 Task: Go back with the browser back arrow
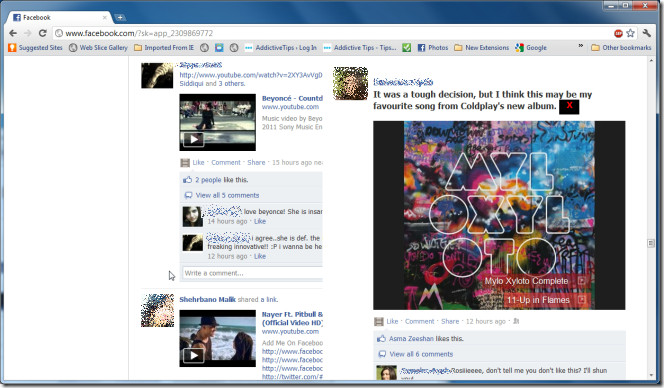pos(13,33)
